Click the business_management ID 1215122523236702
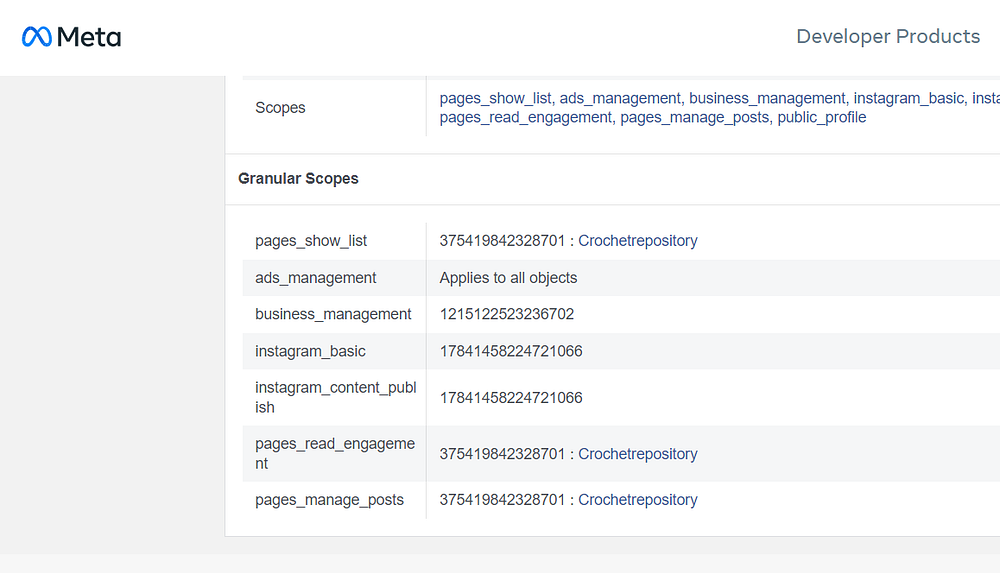The image size is (1000, 573). coord(507,314)
